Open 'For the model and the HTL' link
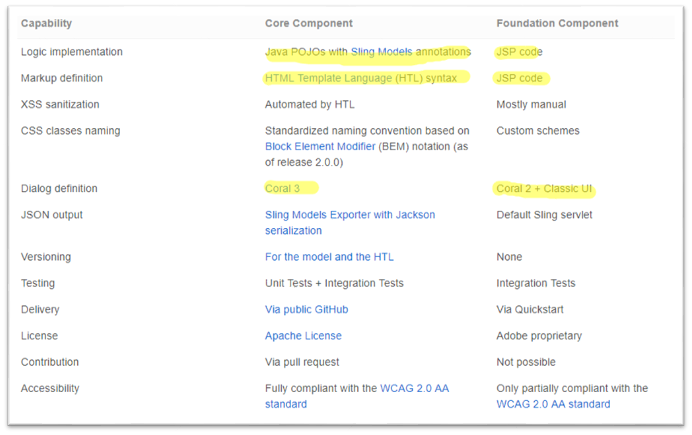This screenshot has height=435, width=692. [329, 257]
